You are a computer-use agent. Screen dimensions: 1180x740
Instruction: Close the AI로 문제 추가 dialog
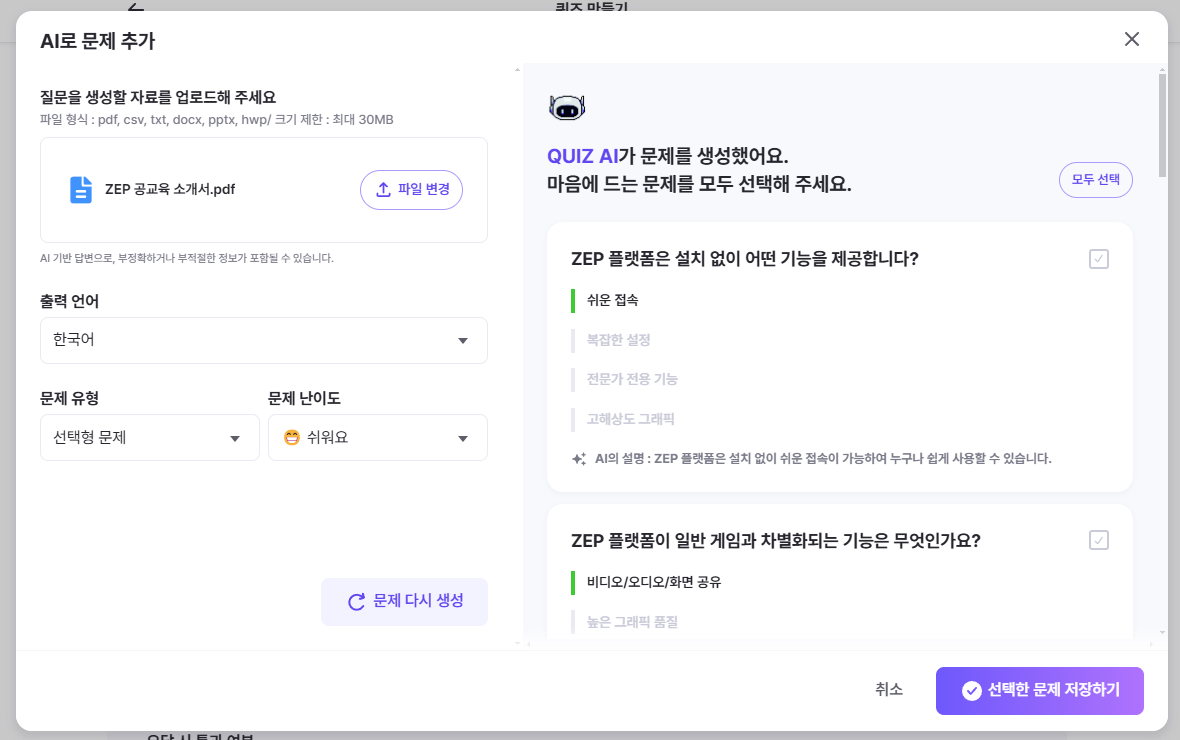click(1132, 39)
